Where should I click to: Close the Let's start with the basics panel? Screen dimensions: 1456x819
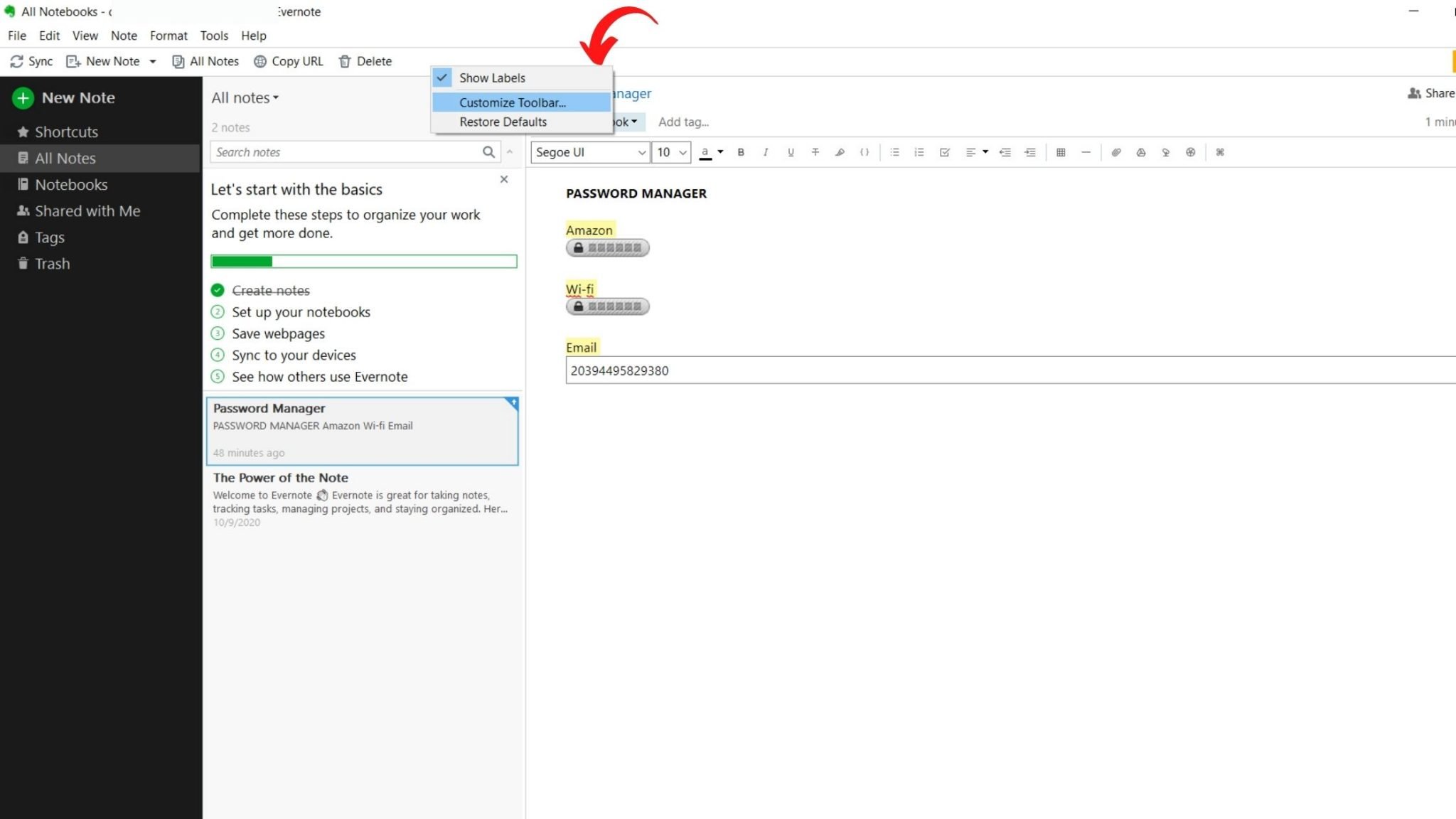[504, 179]
